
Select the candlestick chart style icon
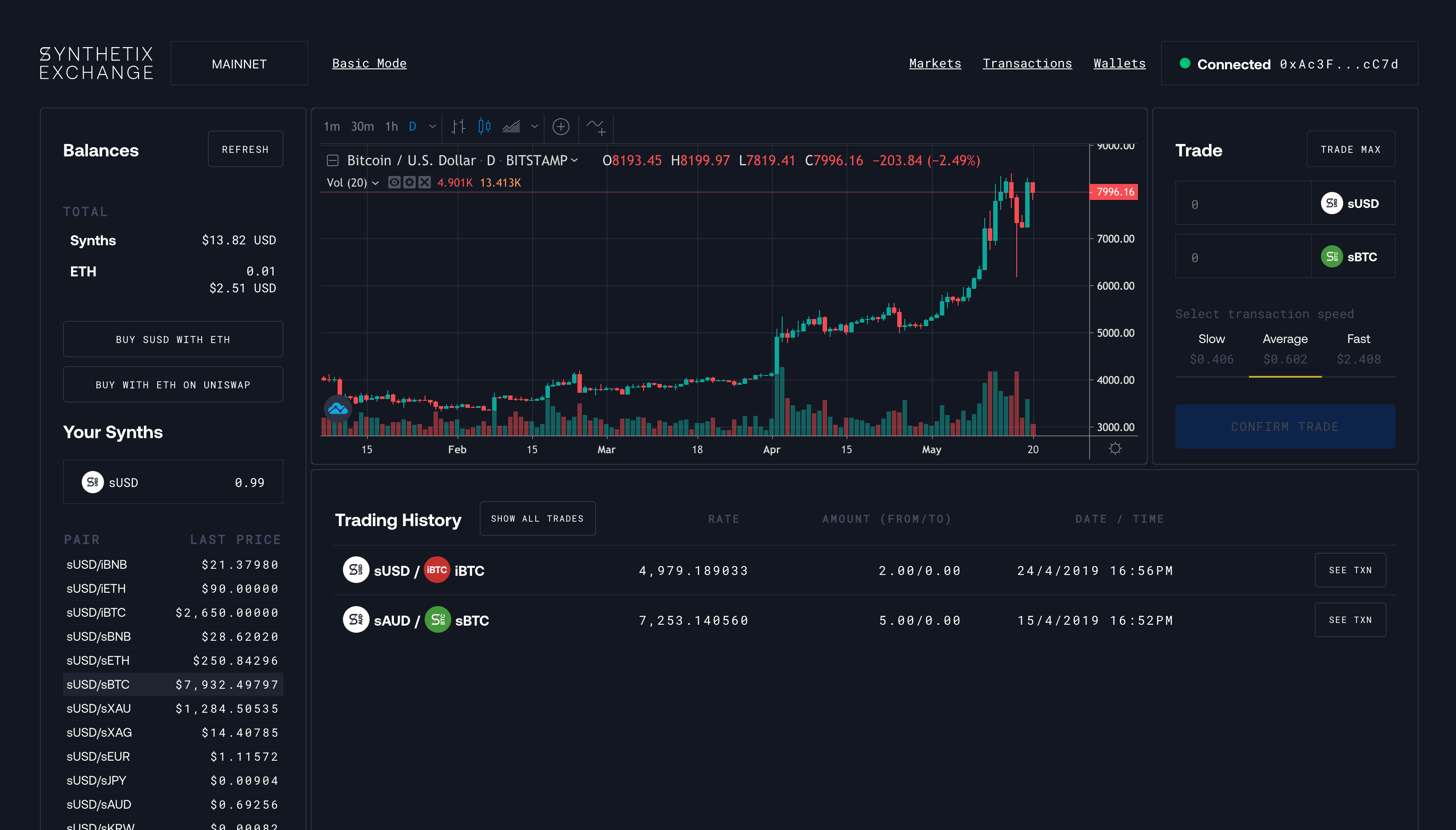(x=485, y=127)
